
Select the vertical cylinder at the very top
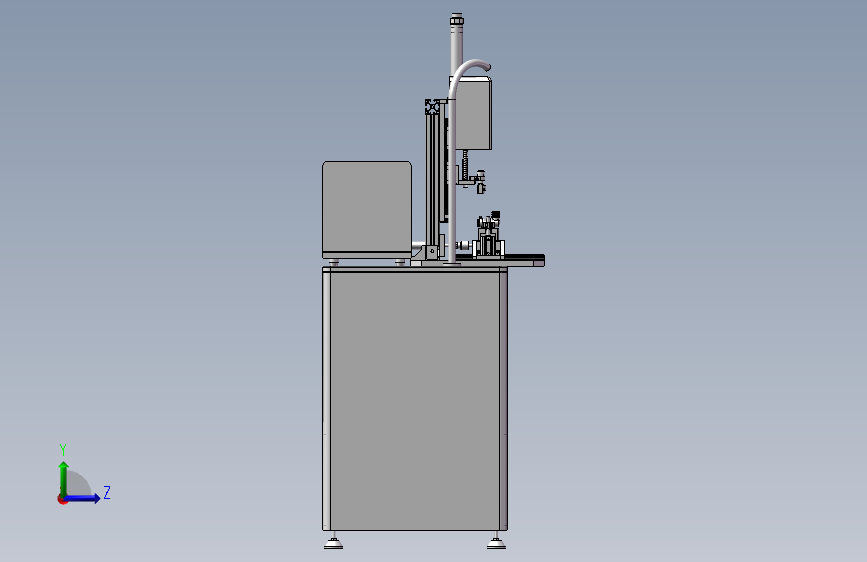pos(457,47)
